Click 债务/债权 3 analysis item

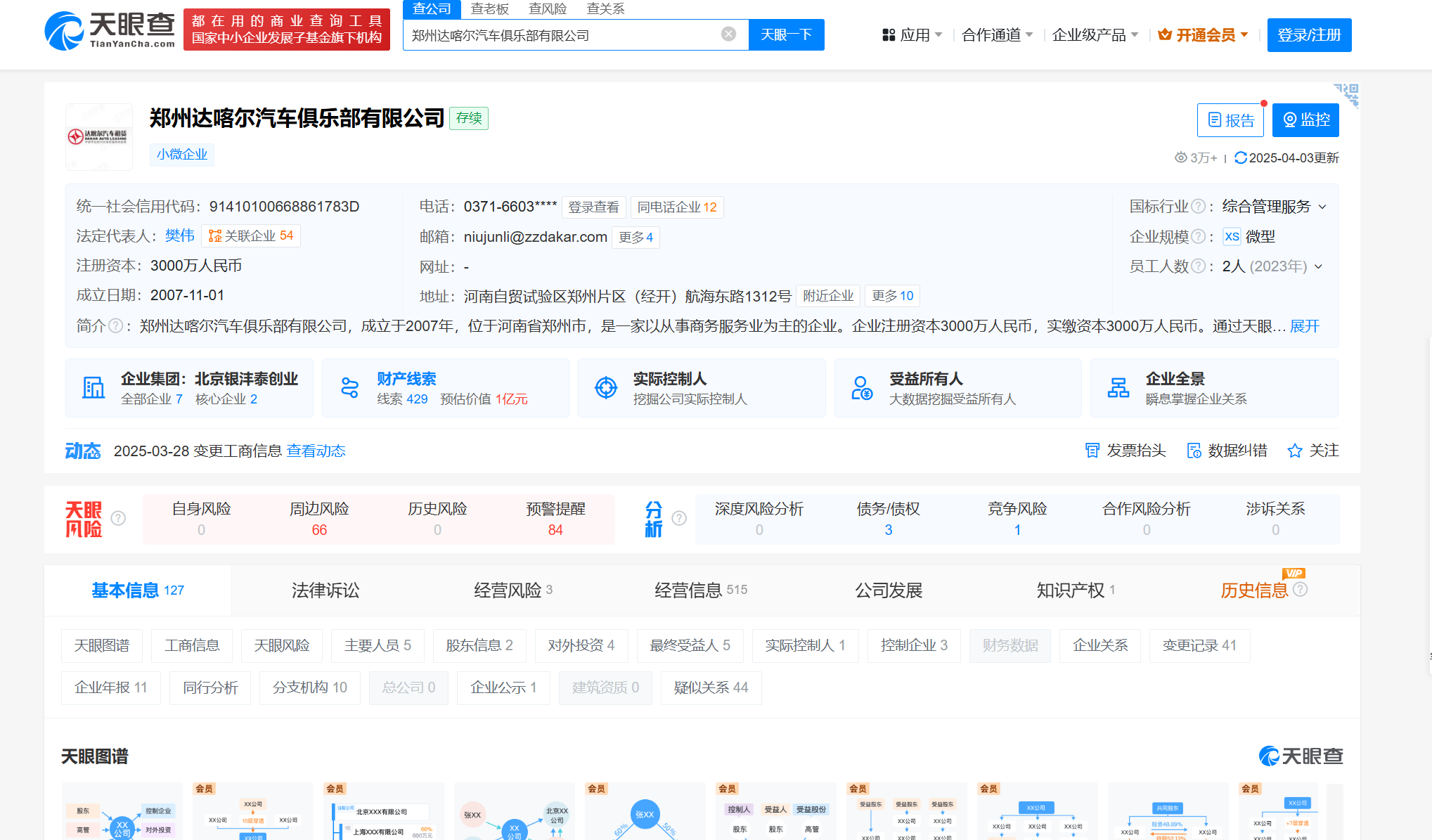click(x=889, y=519)
